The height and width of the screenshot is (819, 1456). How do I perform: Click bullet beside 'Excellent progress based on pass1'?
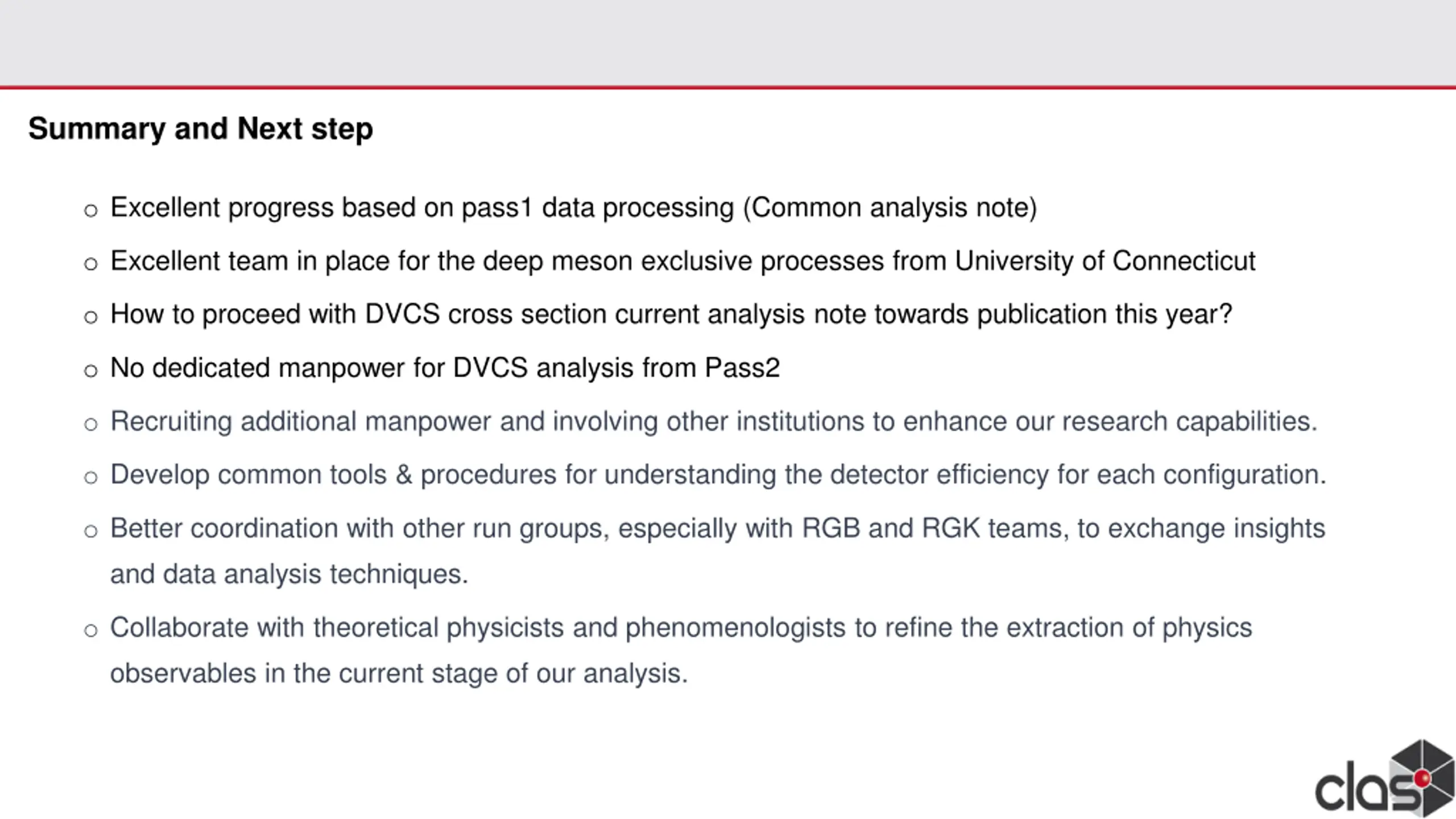coord(90,211)
